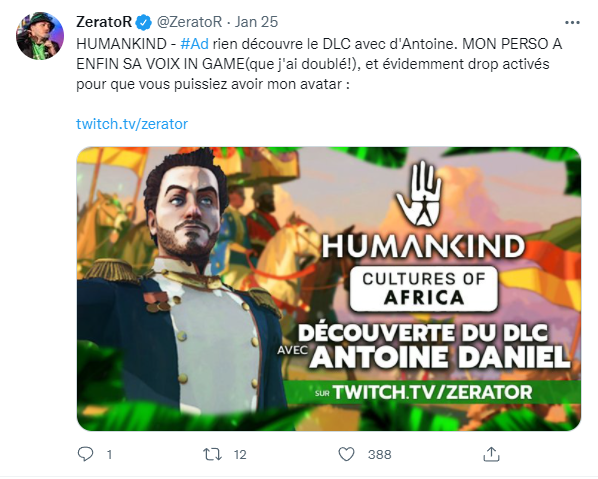
Task: View the retweet count of 12
Action: click(x=240, y=455)
